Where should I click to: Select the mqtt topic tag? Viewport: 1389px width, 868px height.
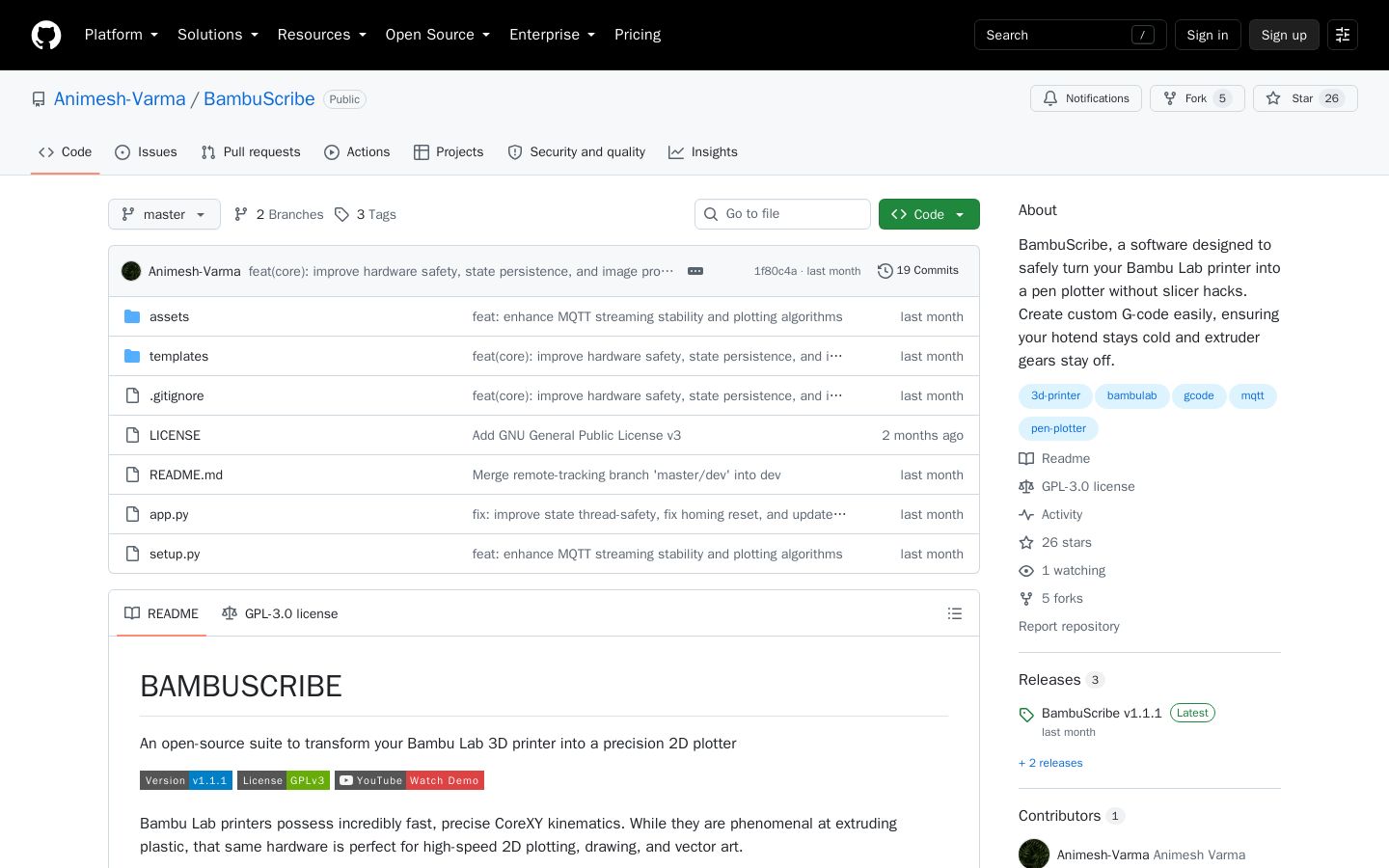(1253, 395)
